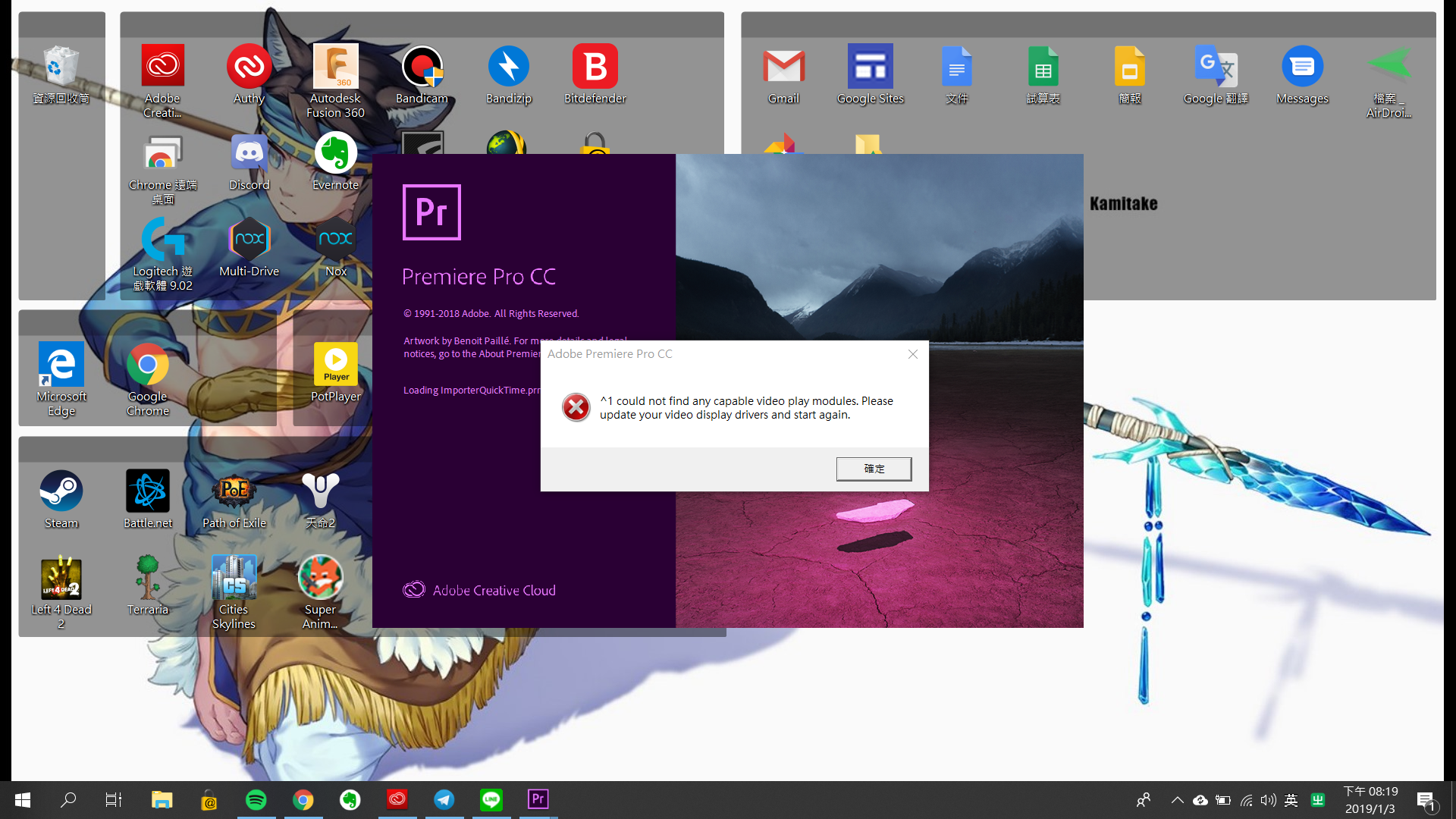Select the Bandizip desktop icon

pos(508,74)
